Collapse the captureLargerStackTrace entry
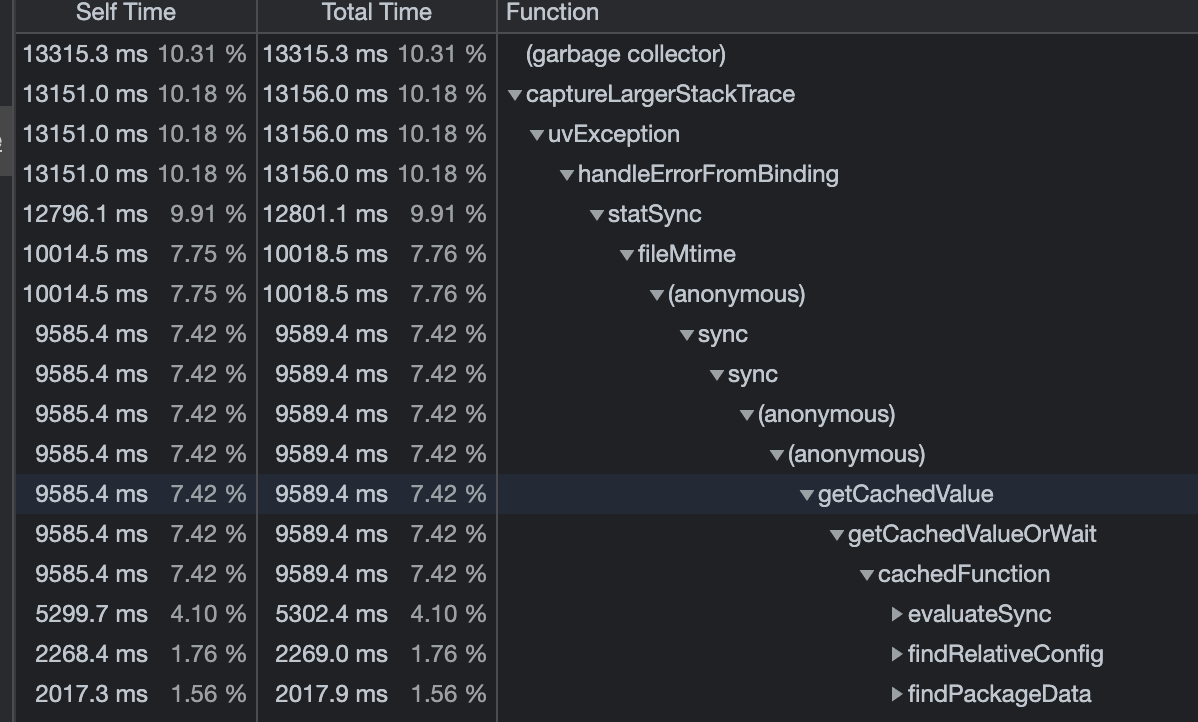Image resolution: width=1198 pixels, height=722 pixels. (516, 94)
